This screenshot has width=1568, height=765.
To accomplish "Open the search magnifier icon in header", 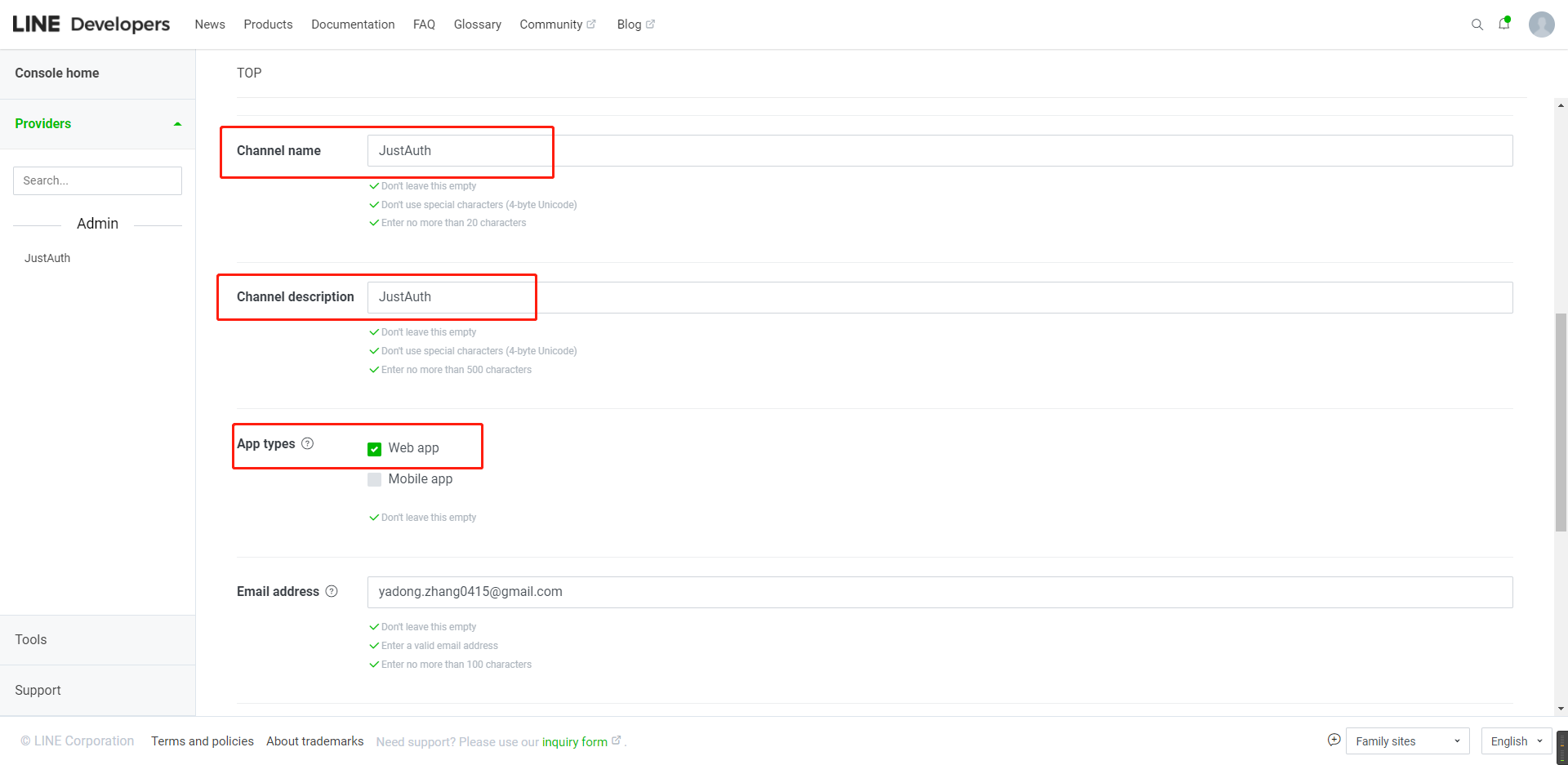I will point(1477,24).
